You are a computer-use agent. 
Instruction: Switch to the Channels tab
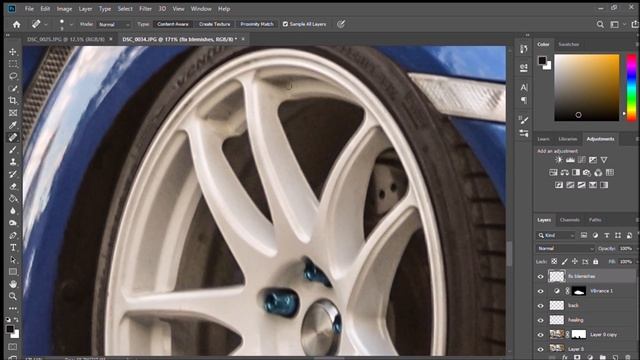(x=570, y=220)
